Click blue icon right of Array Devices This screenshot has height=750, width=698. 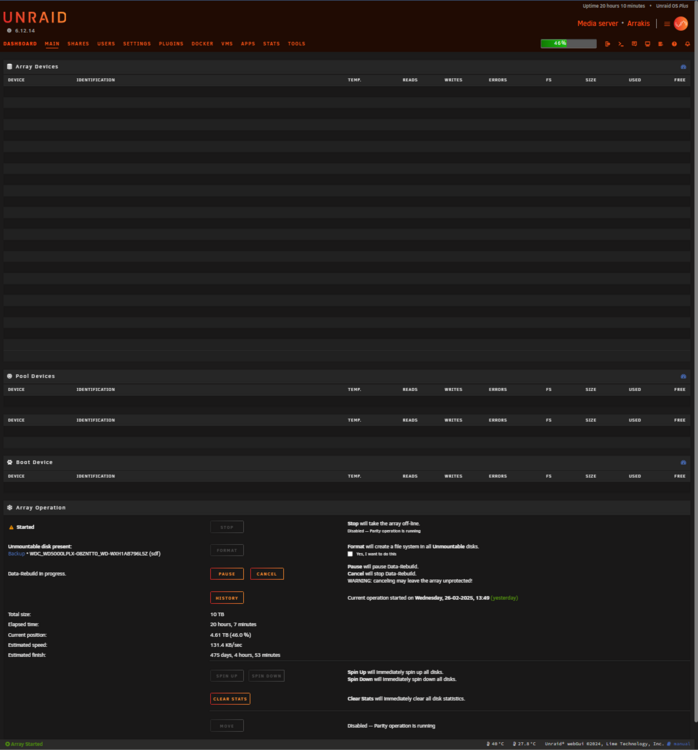tap(683, 67)
